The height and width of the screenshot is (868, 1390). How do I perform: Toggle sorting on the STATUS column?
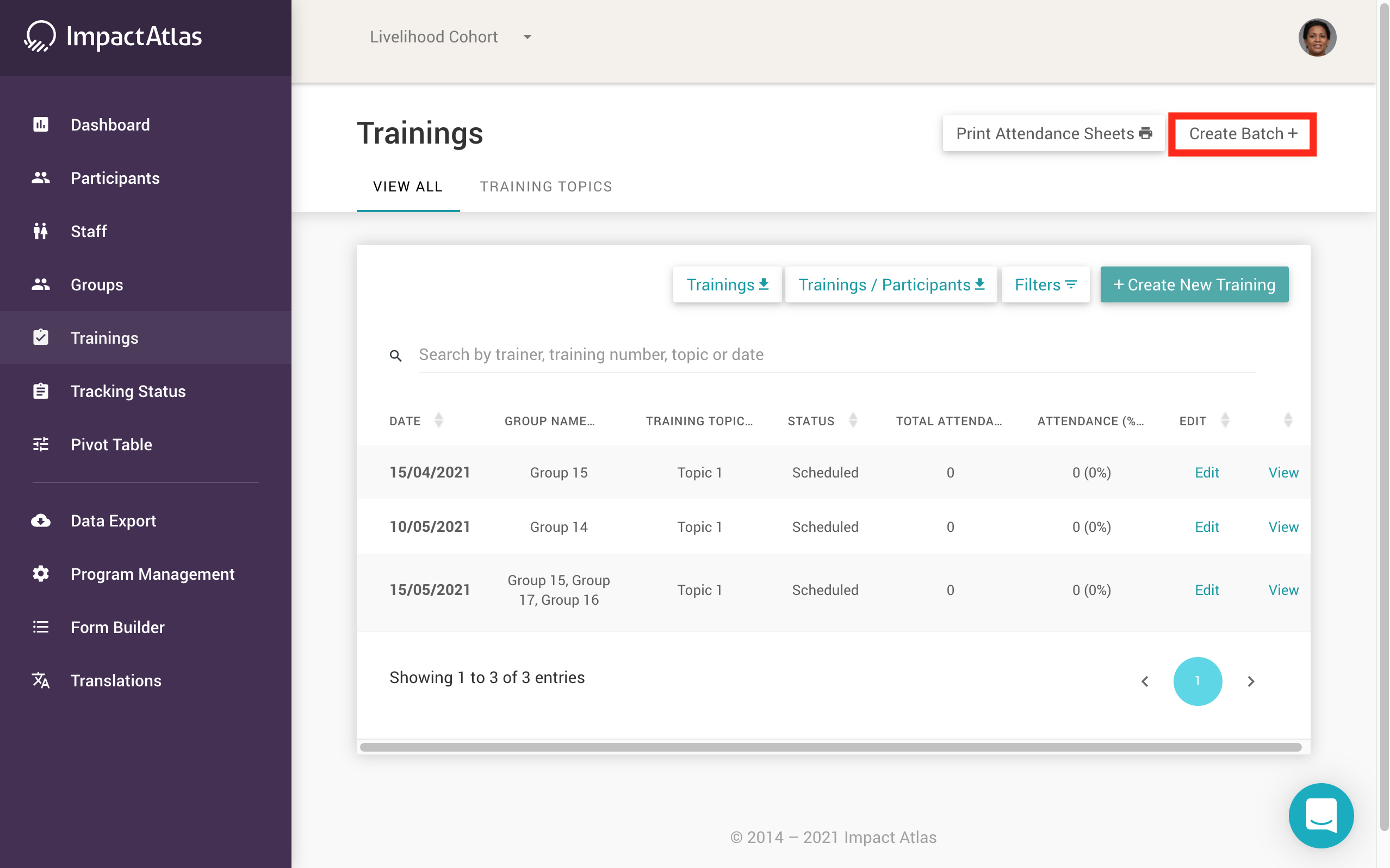tap(853, 420)
